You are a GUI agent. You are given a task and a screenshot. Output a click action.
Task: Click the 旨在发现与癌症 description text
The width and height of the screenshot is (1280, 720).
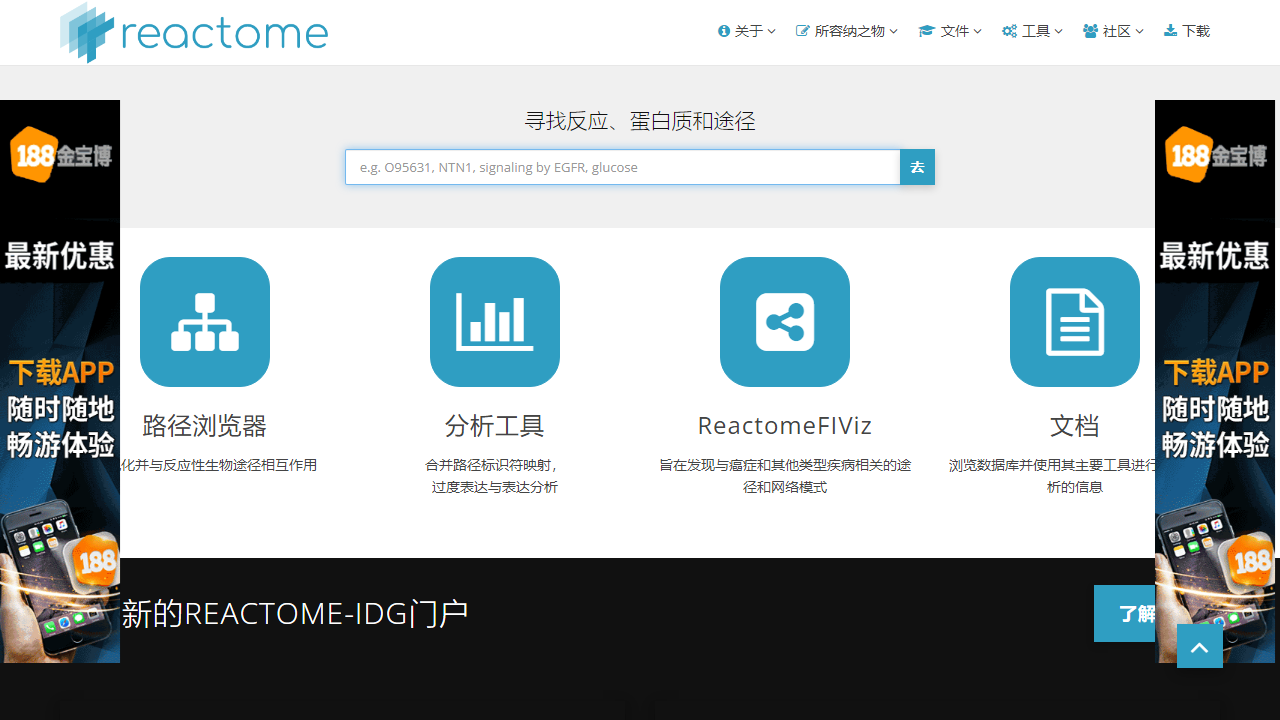click(x=785, y=476)
